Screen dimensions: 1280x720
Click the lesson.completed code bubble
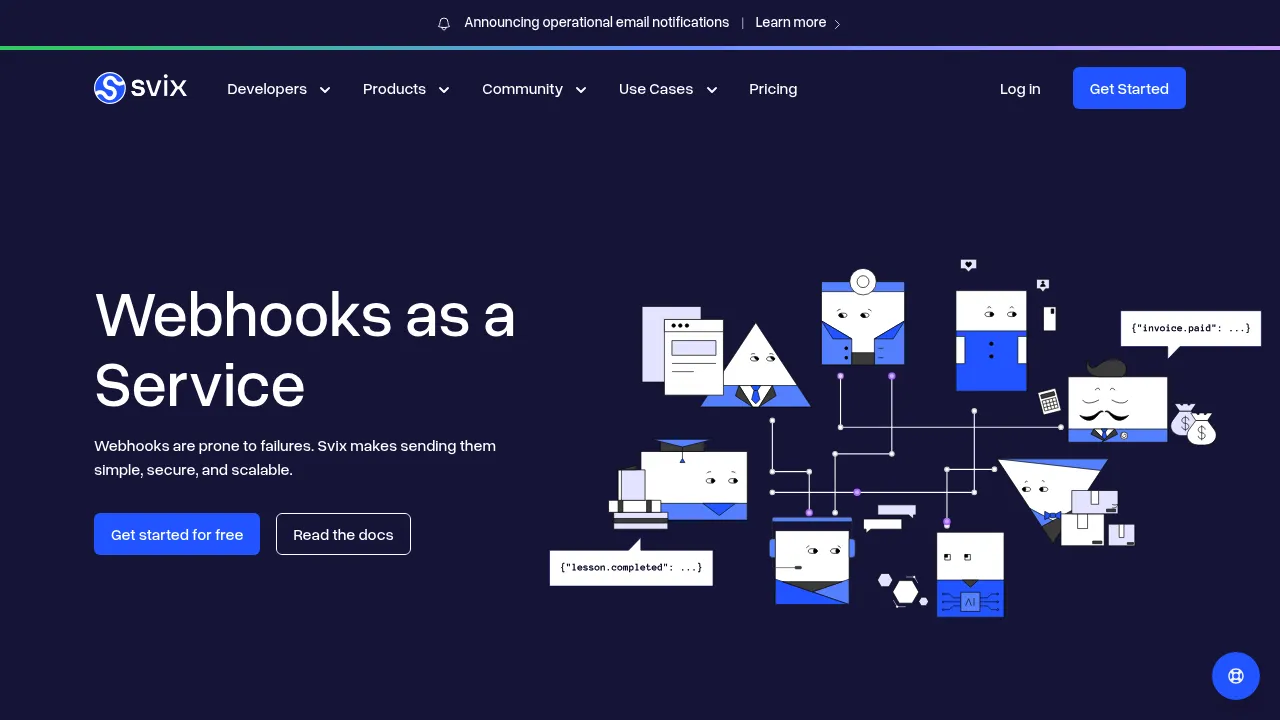tap(631, 567)
